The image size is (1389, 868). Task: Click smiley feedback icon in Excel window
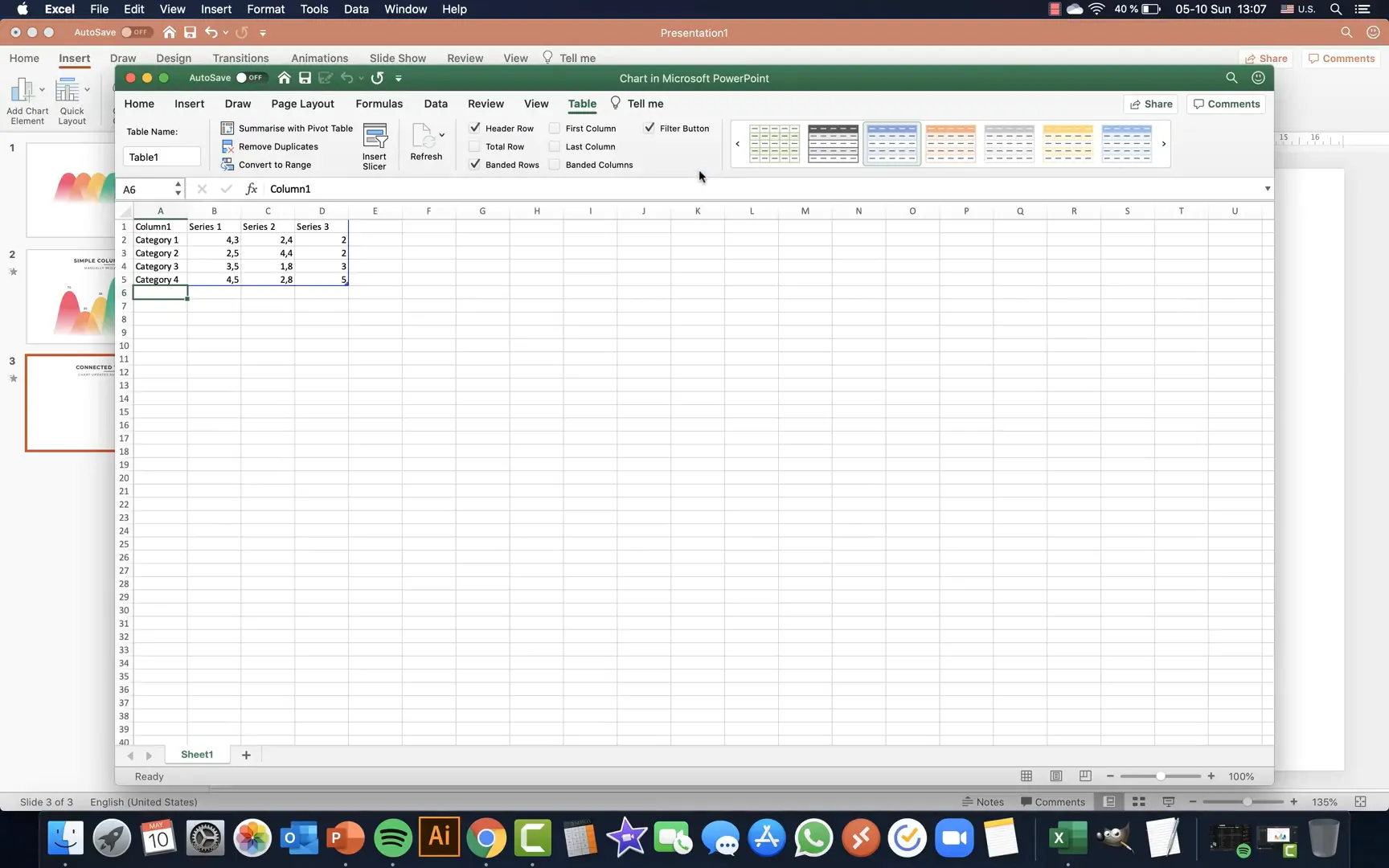1258,78
